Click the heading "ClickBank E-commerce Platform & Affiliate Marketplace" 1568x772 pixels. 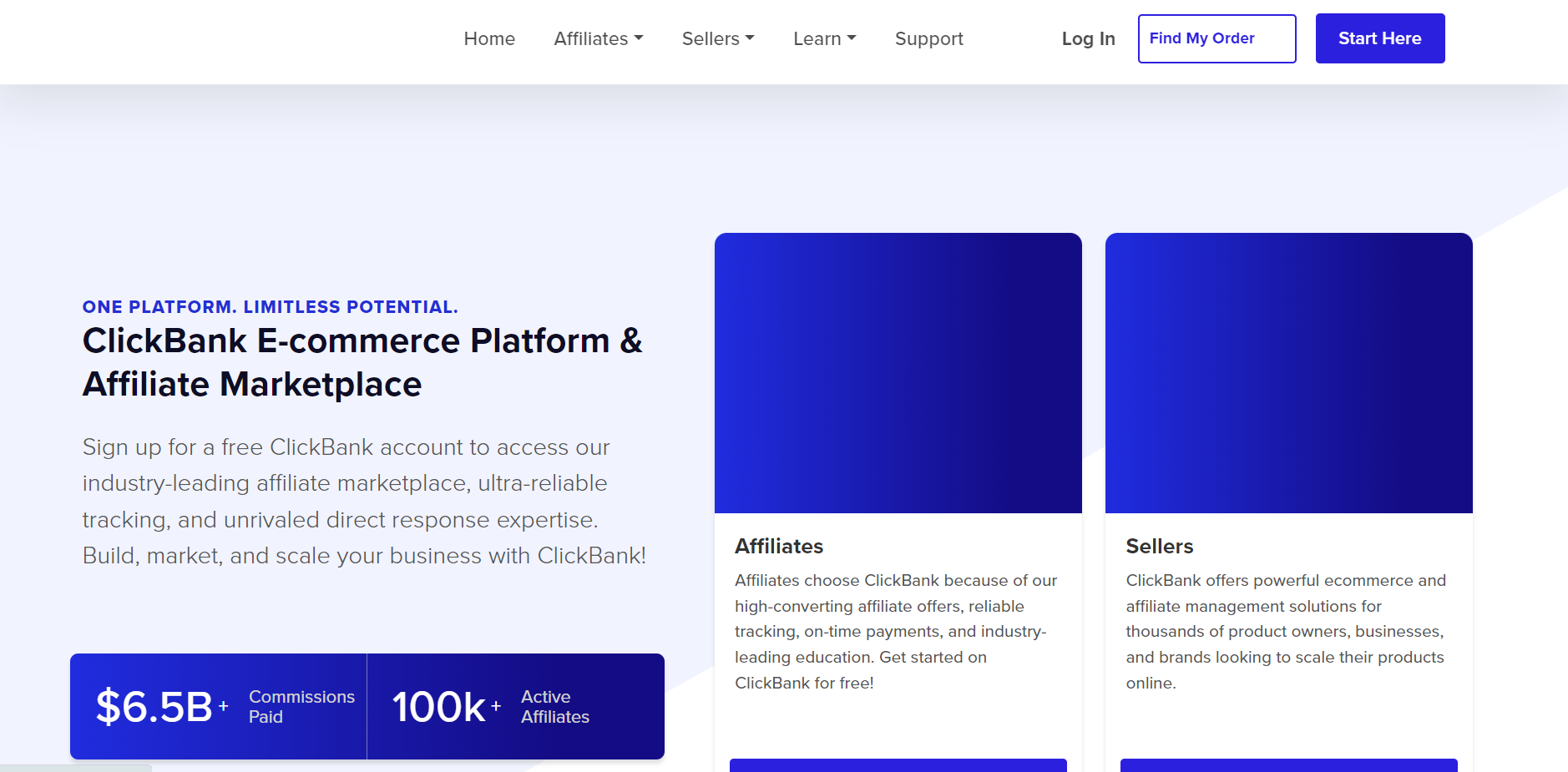point(363,362)
